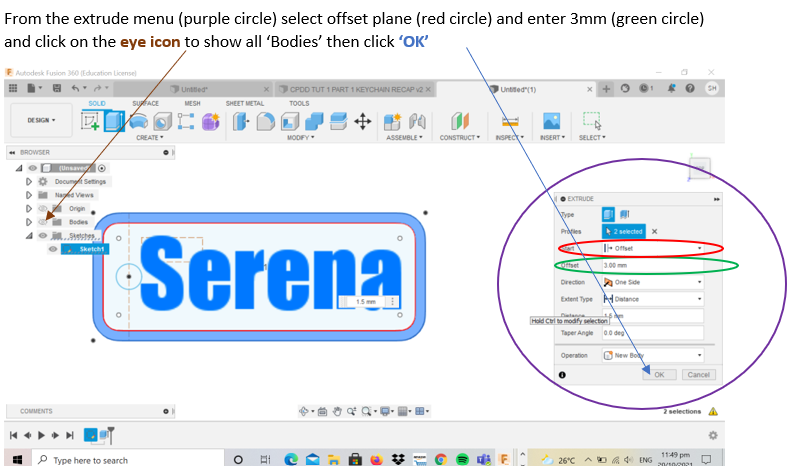801x466 pixels.
Task: Click the Undo arrow
Action: 77,88
